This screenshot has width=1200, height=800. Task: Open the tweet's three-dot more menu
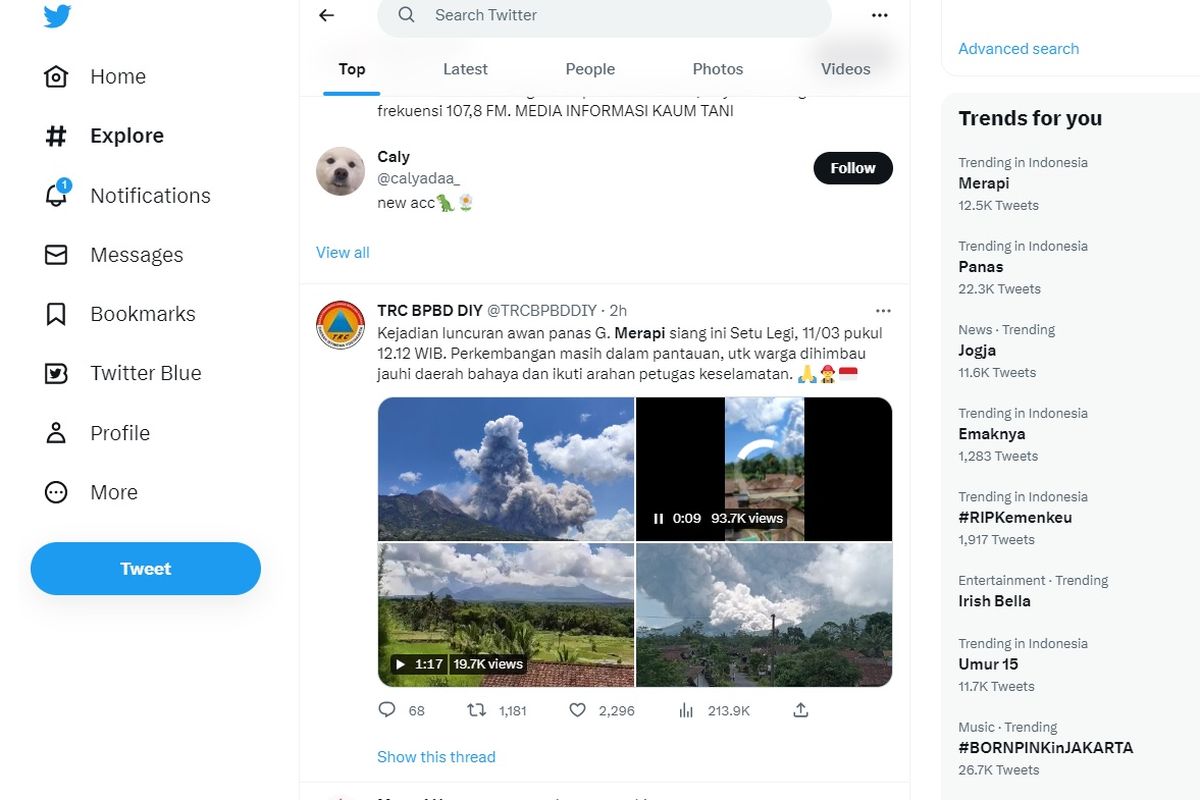click(882, 311)
